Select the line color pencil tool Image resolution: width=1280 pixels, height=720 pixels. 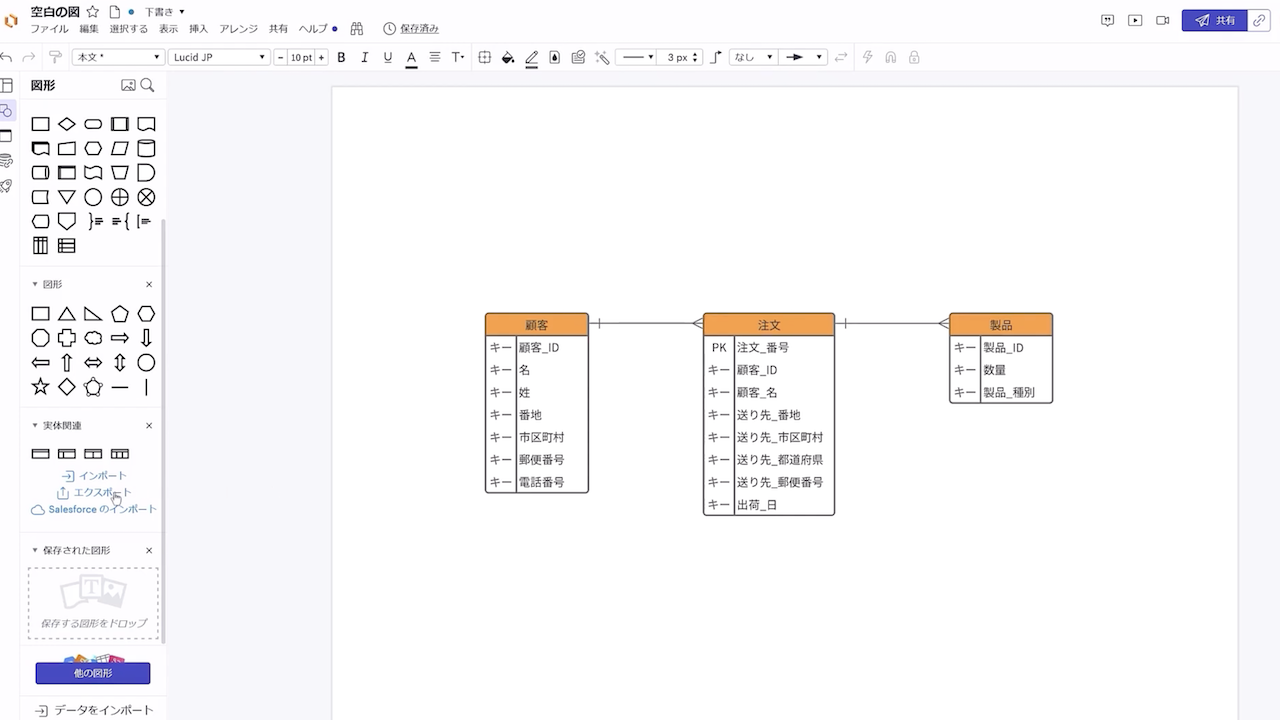(531, 57)
